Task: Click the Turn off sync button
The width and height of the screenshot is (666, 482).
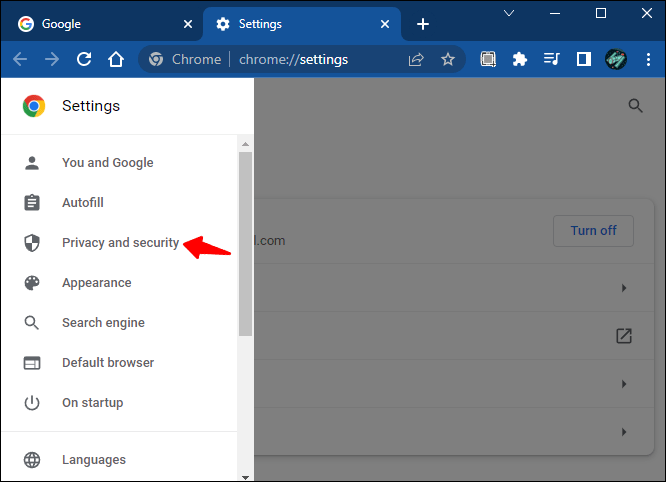Action: click(x=593, y=231)
